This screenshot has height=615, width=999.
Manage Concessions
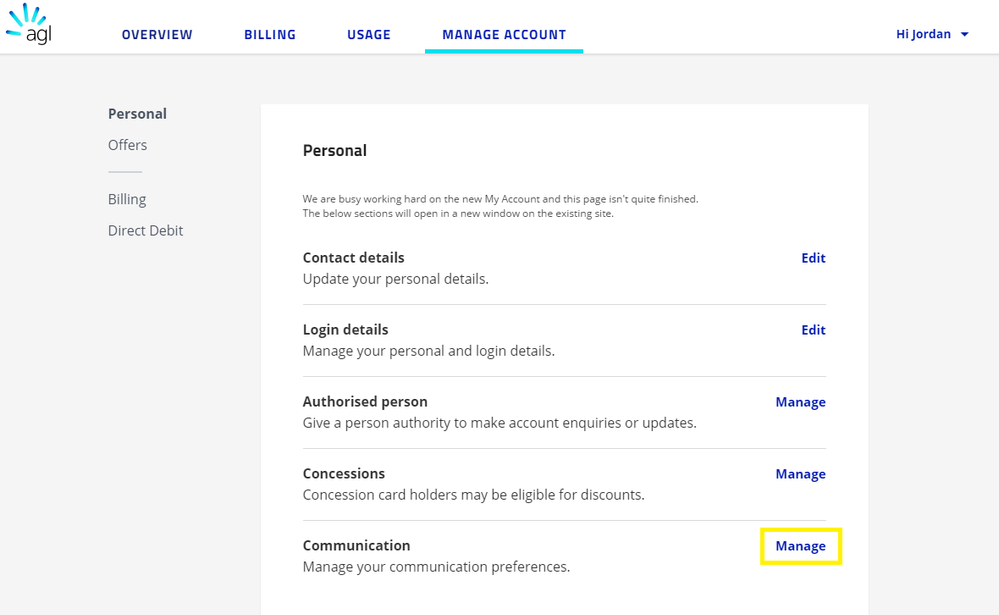coord(800,474)
